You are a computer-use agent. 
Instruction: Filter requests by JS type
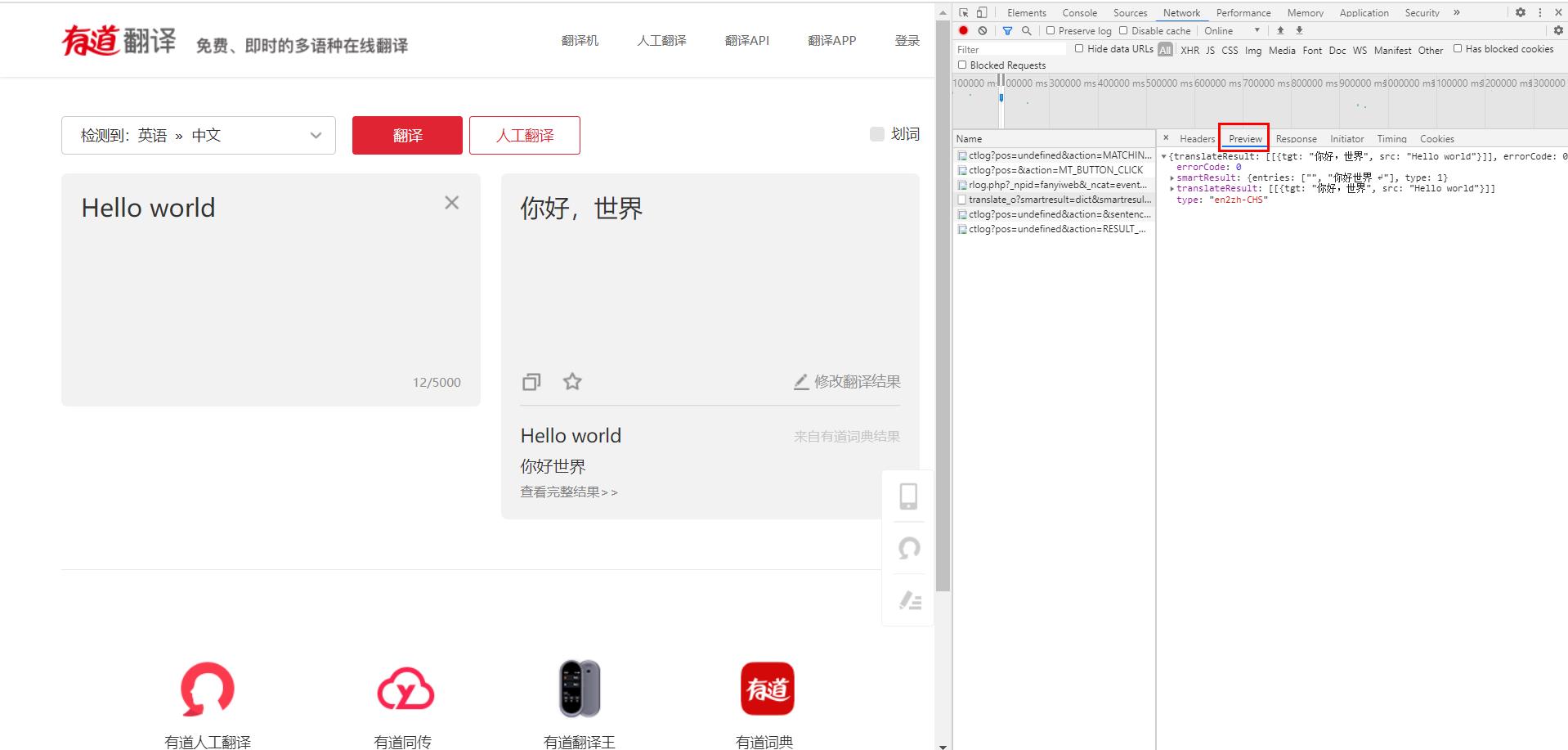click(x=1211, y=50)
